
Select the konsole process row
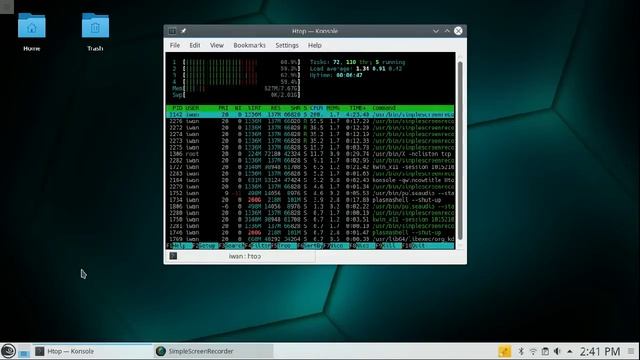click(310, 180)
